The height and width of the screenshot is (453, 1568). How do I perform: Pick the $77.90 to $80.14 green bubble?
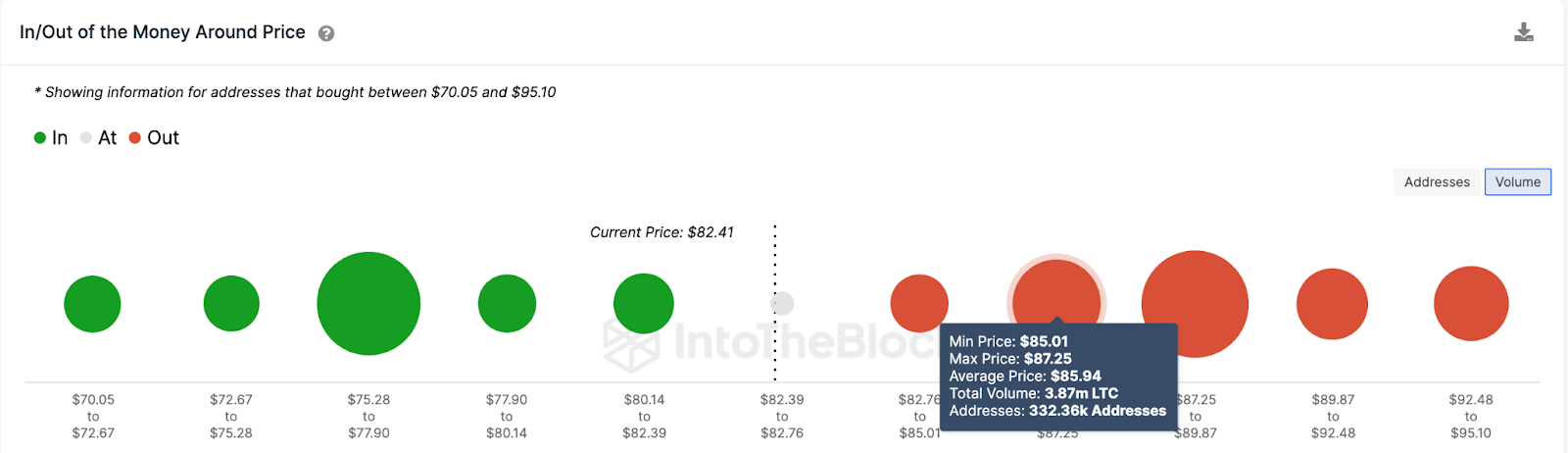507,304
